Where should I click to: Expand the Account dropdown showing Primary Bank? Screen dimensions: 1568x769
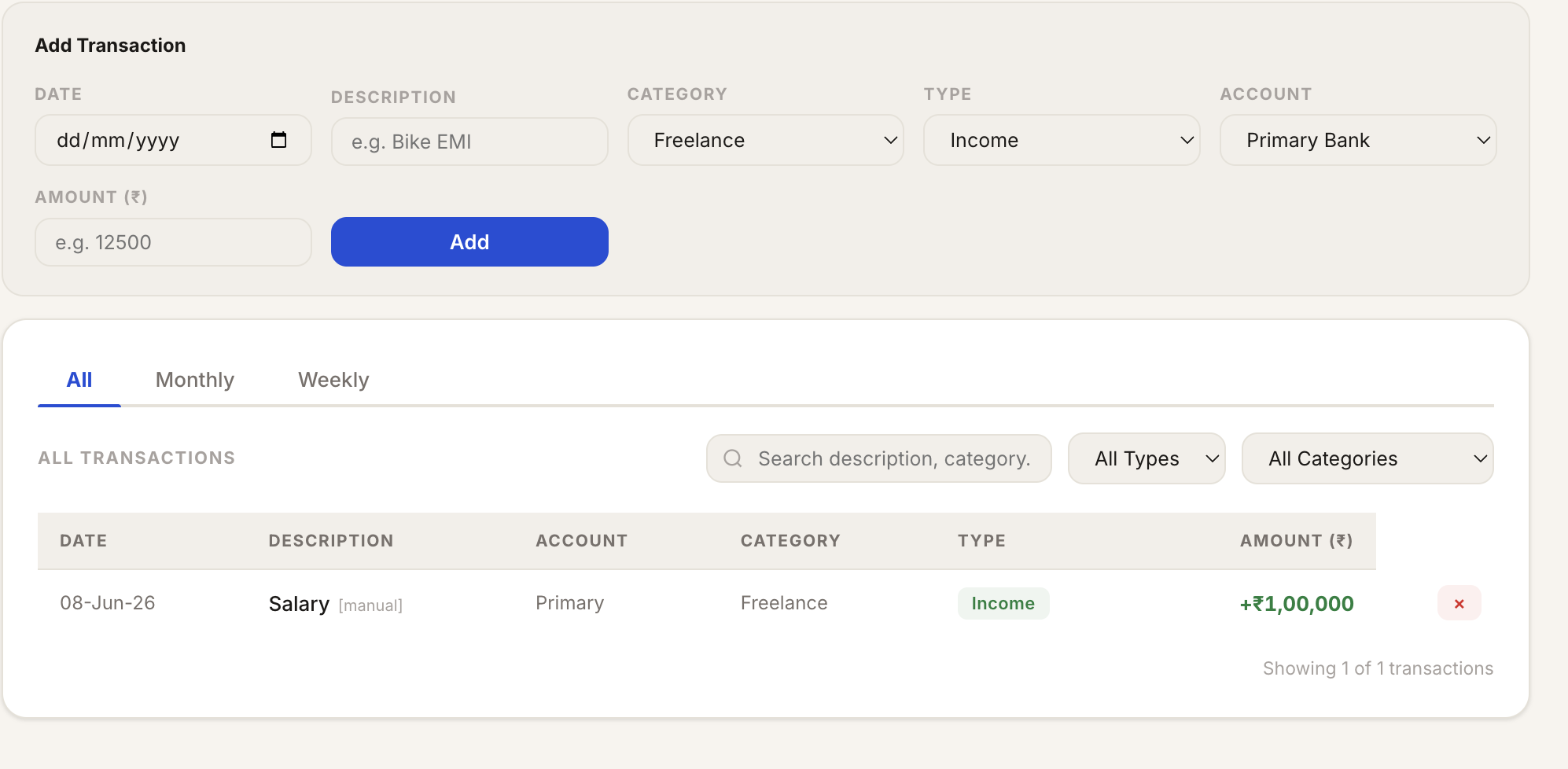point(1358,140)
